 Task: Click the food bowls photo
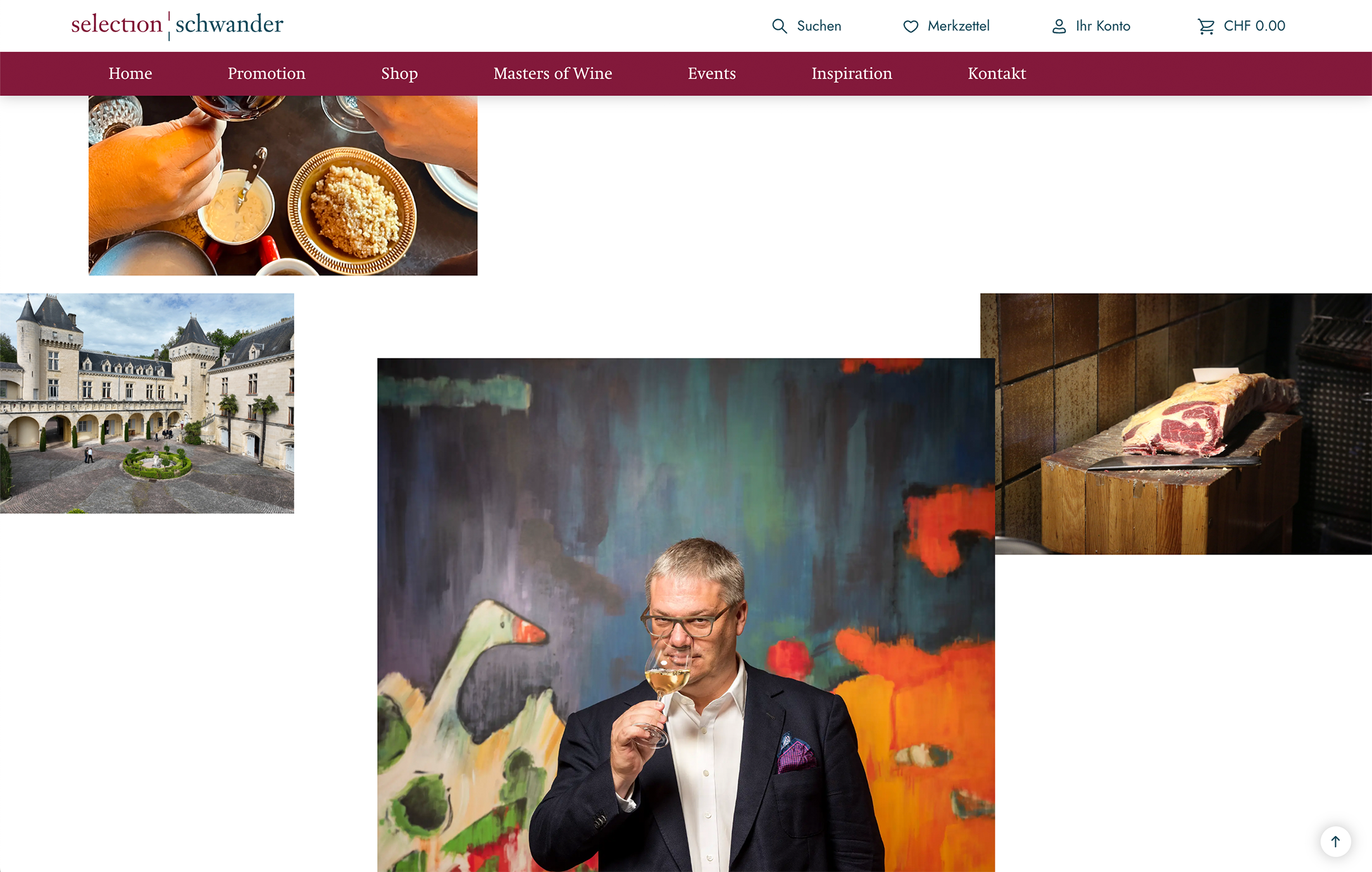(283, 185)
